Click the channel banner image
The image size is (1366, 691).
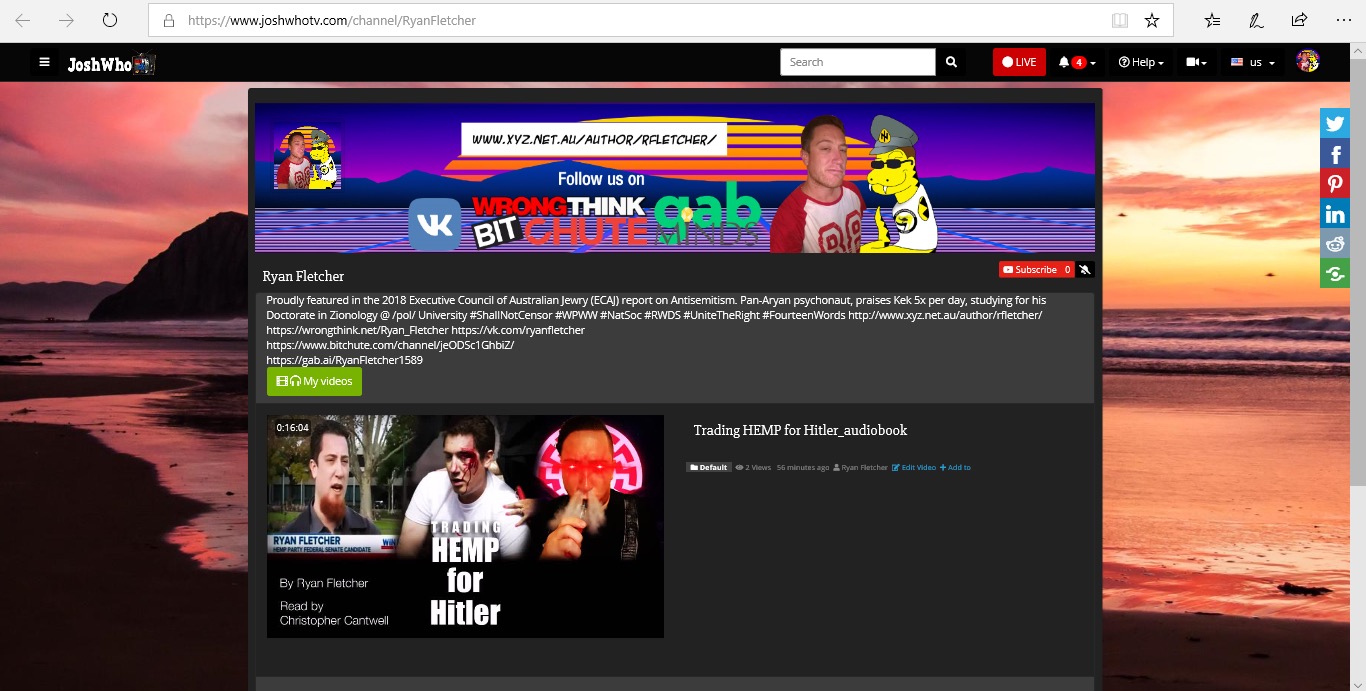pos(675,178)
